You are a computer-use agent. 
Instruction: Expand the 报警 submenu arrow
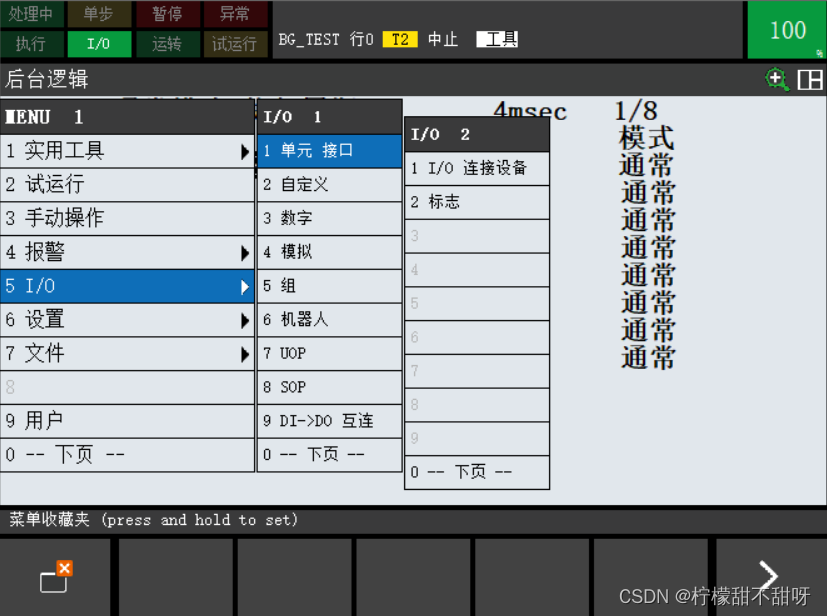click(245, 253)
